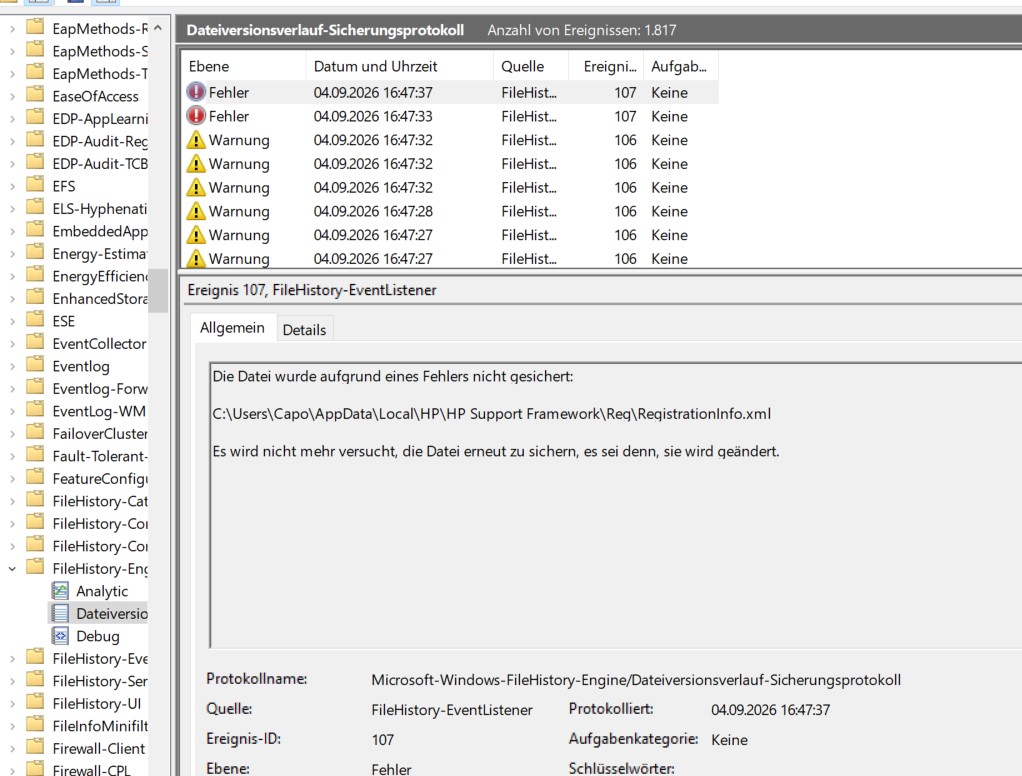1022x776 pixels.
Task: Click the Debug log icon in the tree
Action: click(60, 636)
